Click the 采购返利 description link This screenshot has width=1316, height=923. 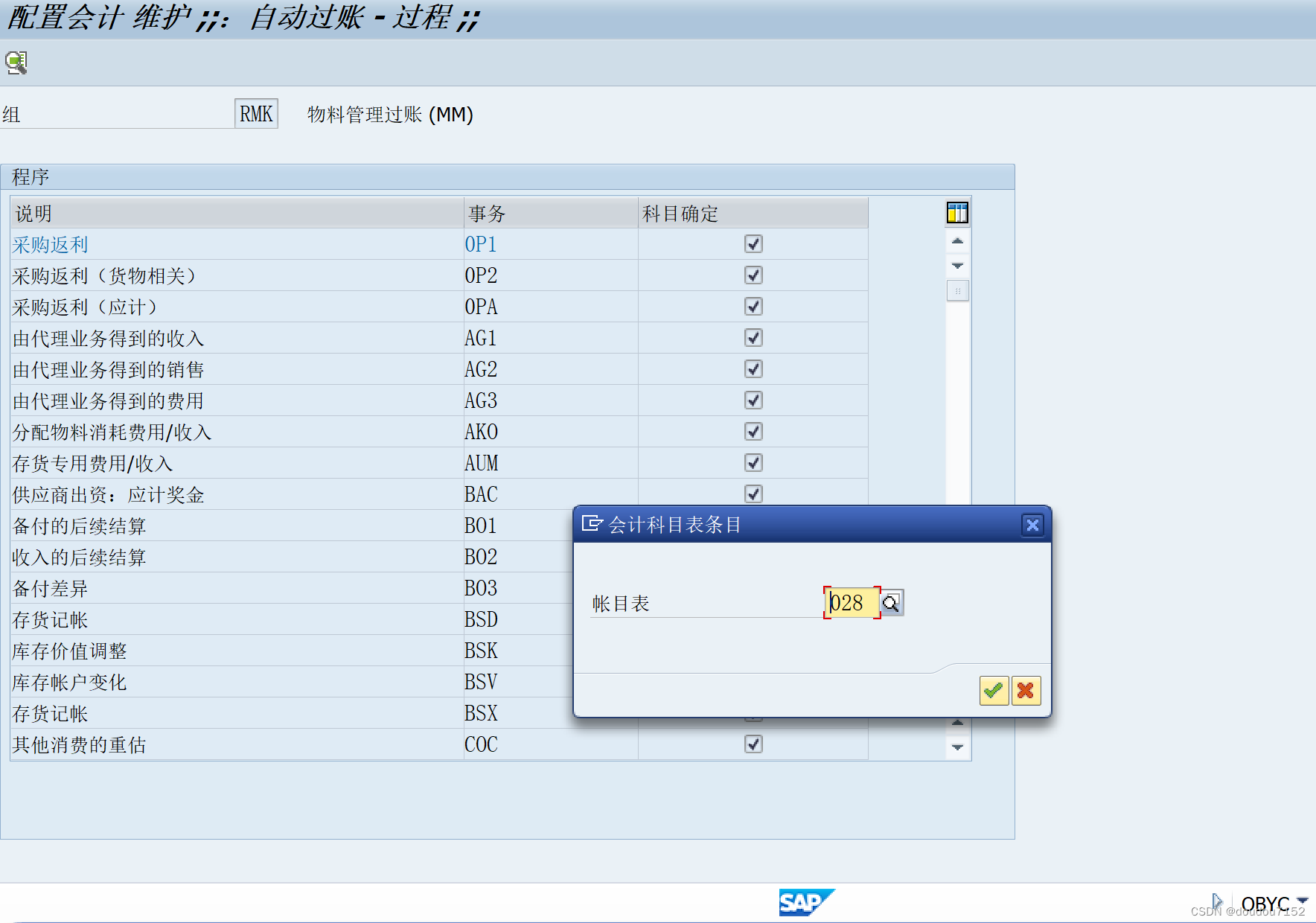49,243
